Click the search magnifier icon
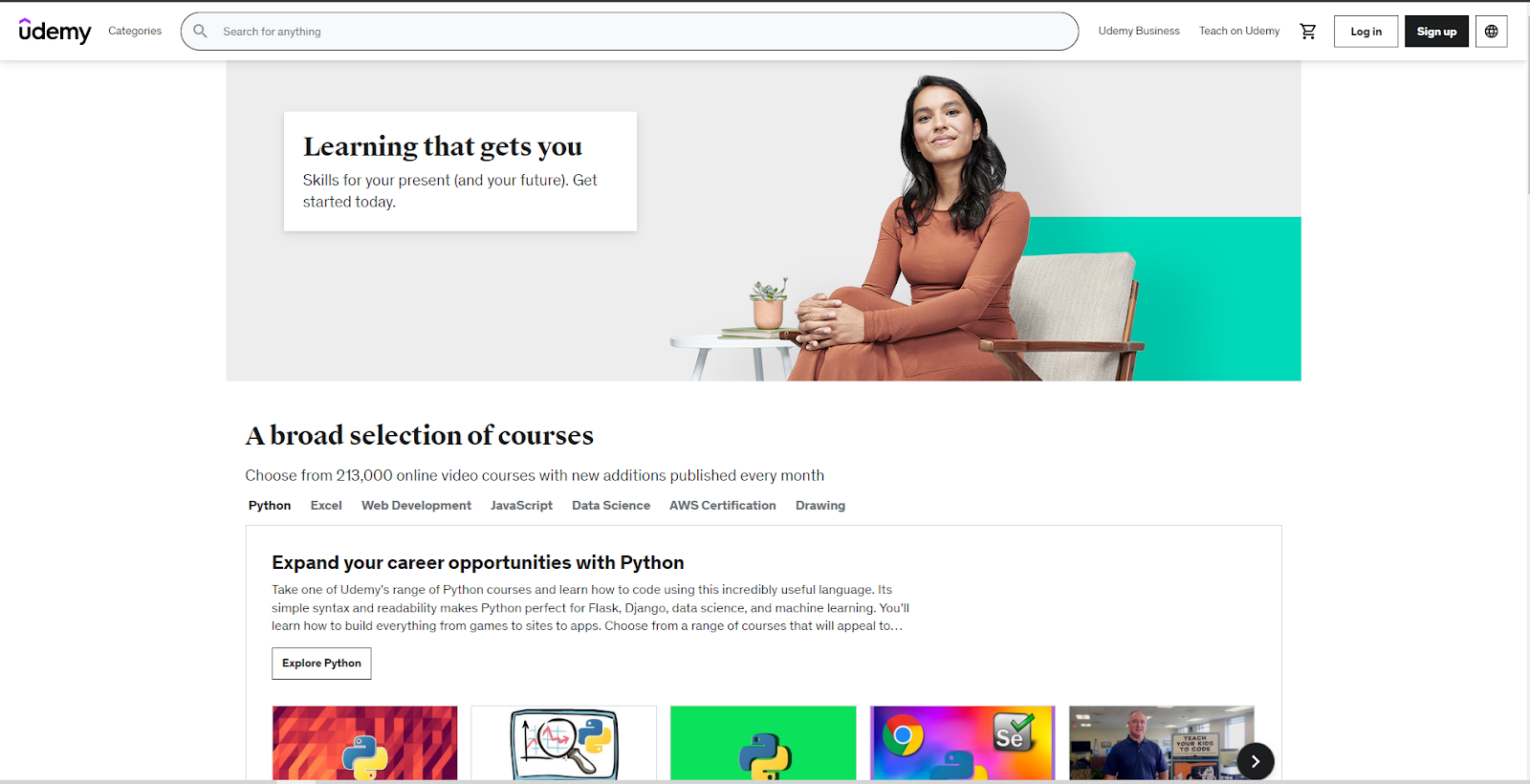 (200, 32)
